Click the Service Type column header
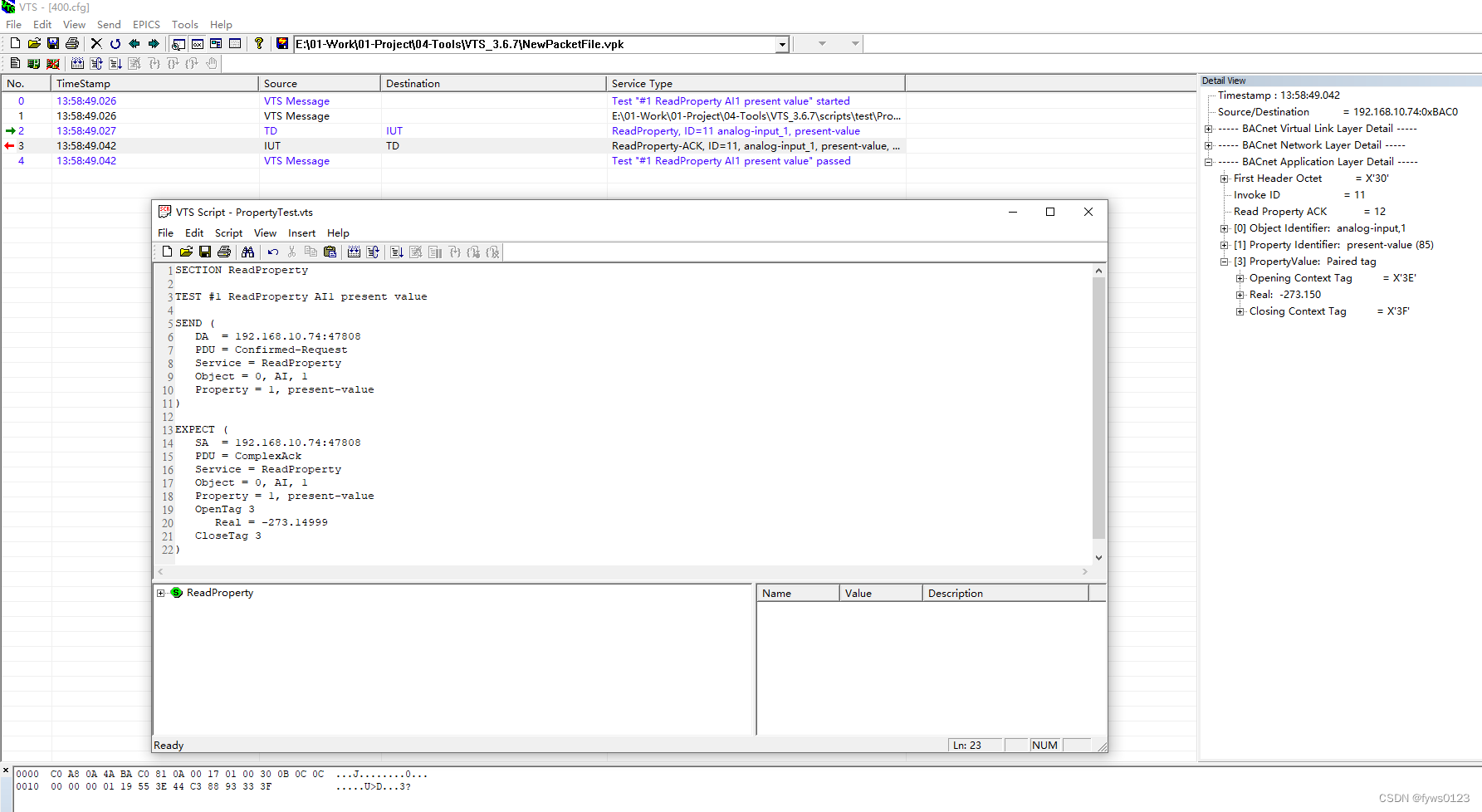 [x=756, y=83]
